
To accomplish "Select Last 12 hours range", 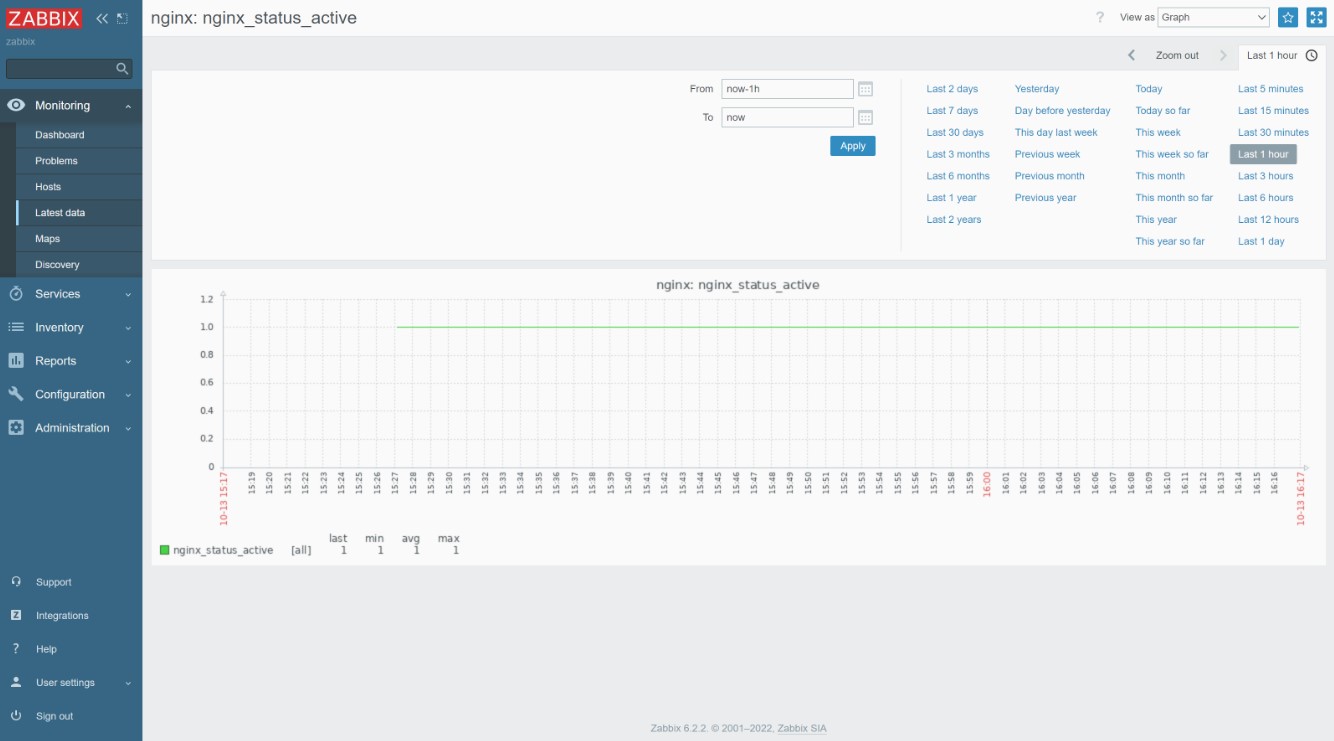I will (x=1268, y=220).
